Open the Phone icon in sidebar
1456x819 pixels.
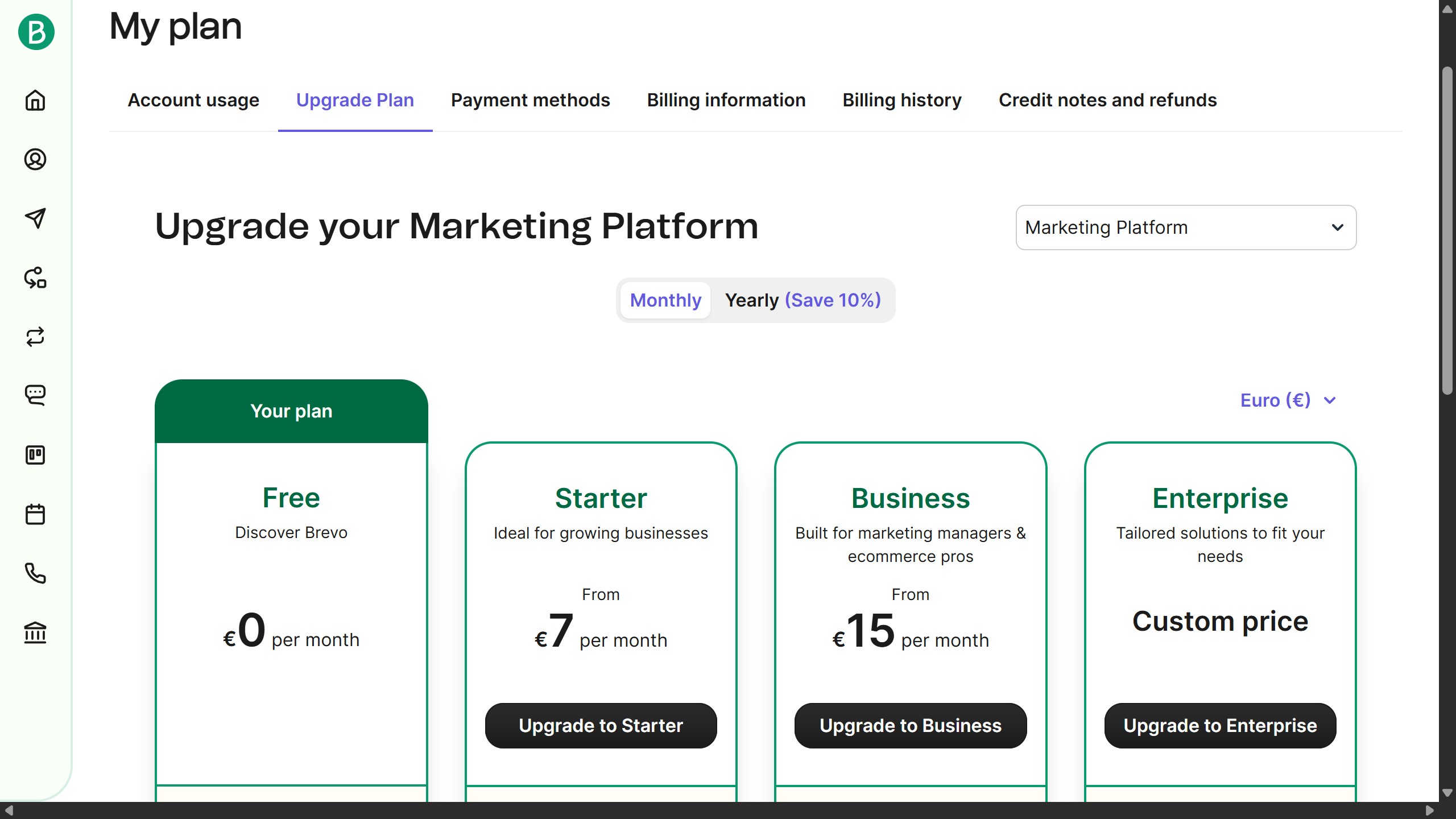(x=35, y=573)
